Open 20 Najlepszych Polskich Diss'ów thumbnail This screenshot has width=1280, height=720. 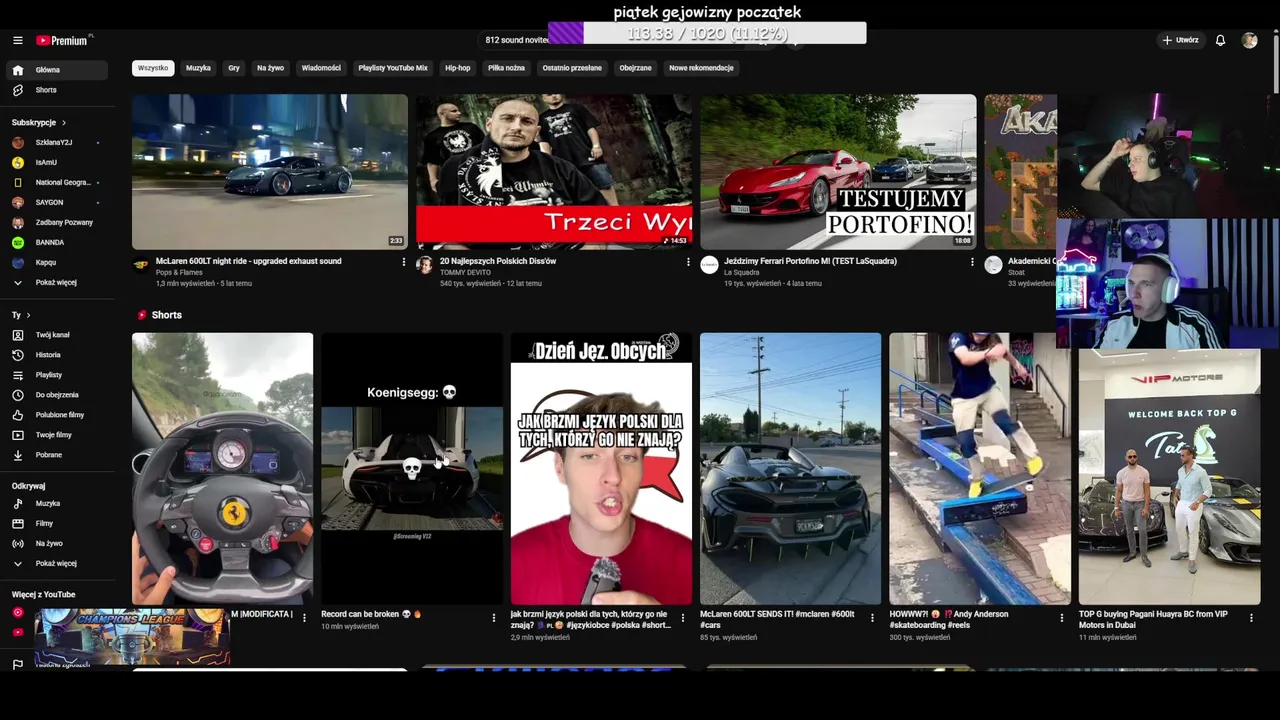(x=554, y=171)
